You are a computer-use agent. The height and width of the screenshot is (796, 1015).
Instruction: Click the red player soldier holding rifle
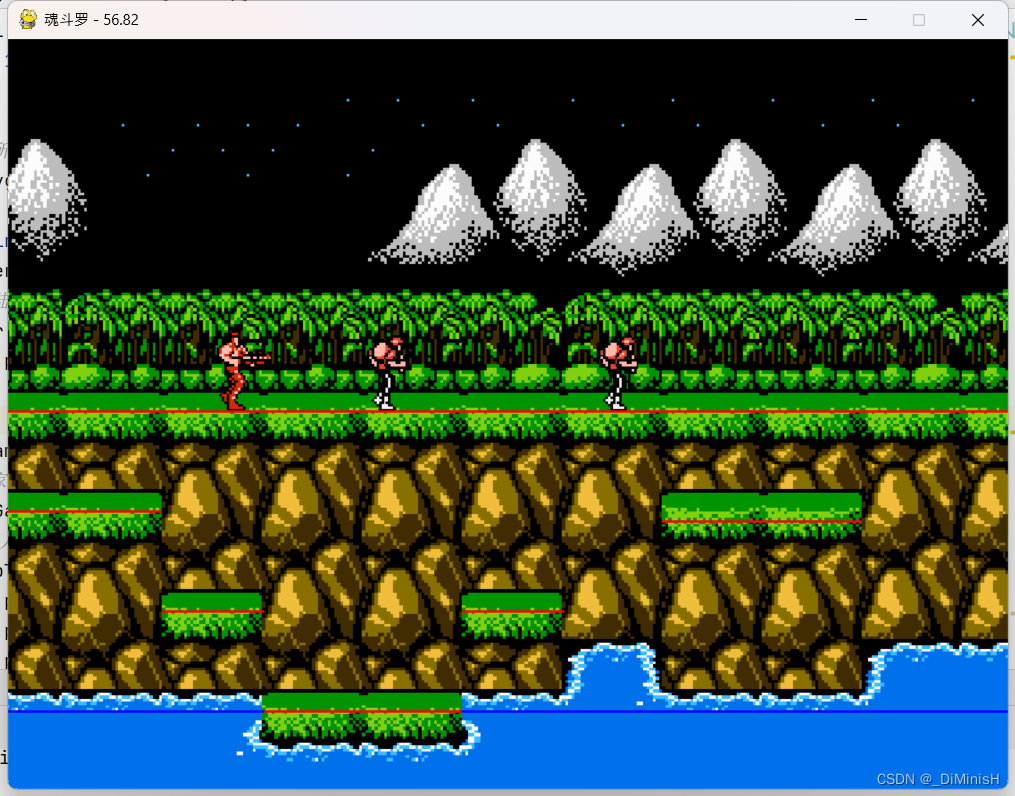(243, 371)
